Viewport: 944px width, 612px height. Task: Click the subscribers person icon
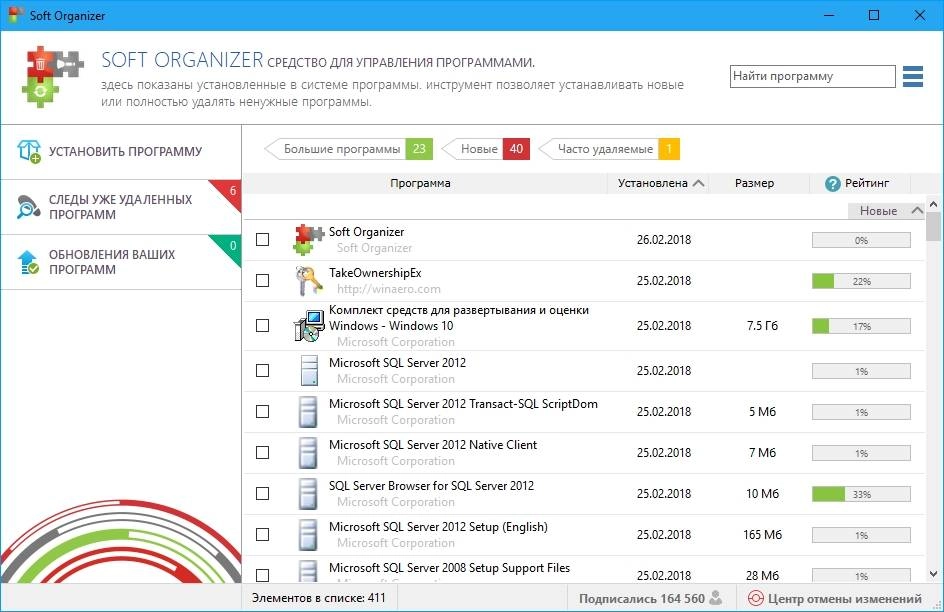(x=716, y=598)
